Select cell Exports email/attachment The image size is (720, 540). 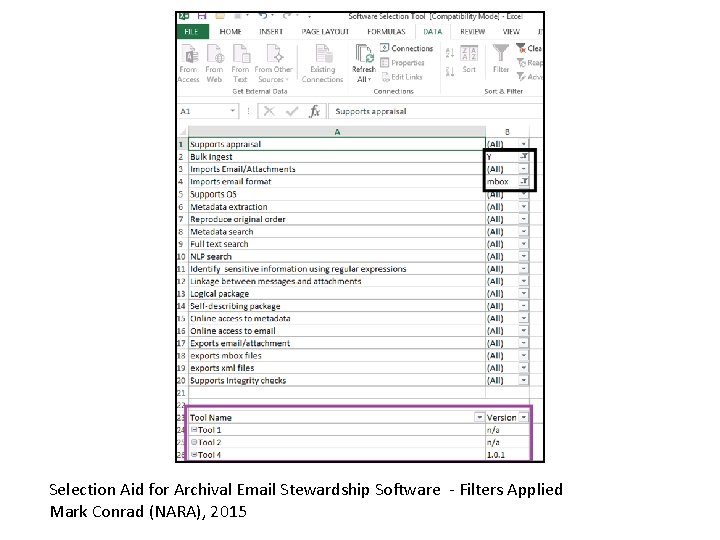[x=337, y=343]
